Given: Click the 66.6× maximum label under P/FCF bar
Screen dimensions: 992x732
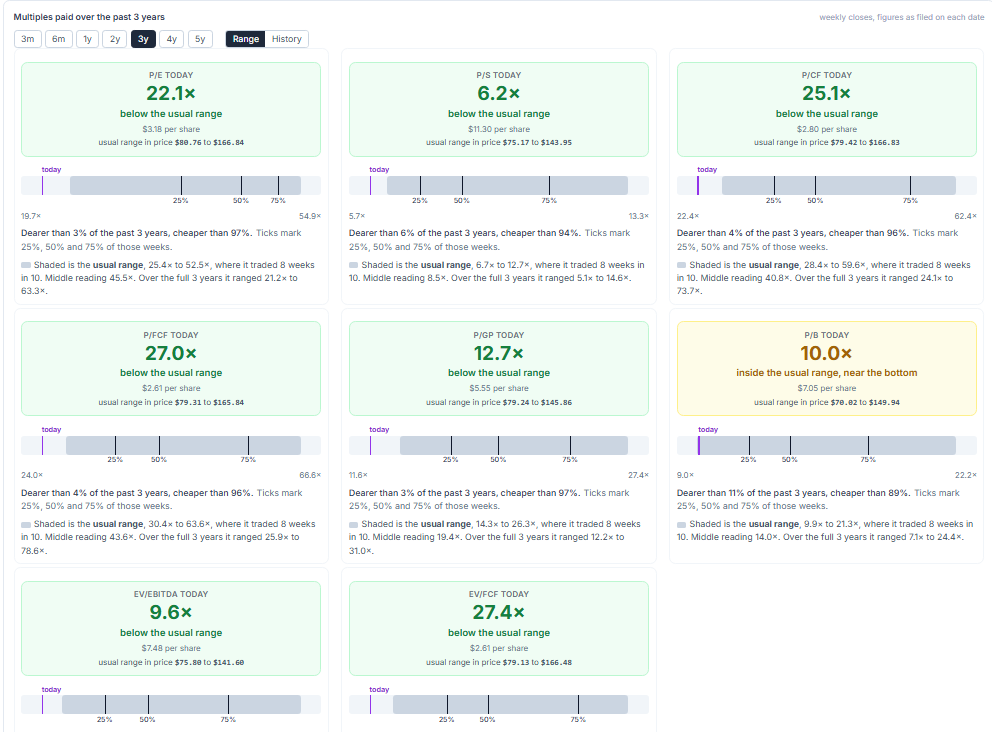Looking at the screenshot, I should (310, 475).
